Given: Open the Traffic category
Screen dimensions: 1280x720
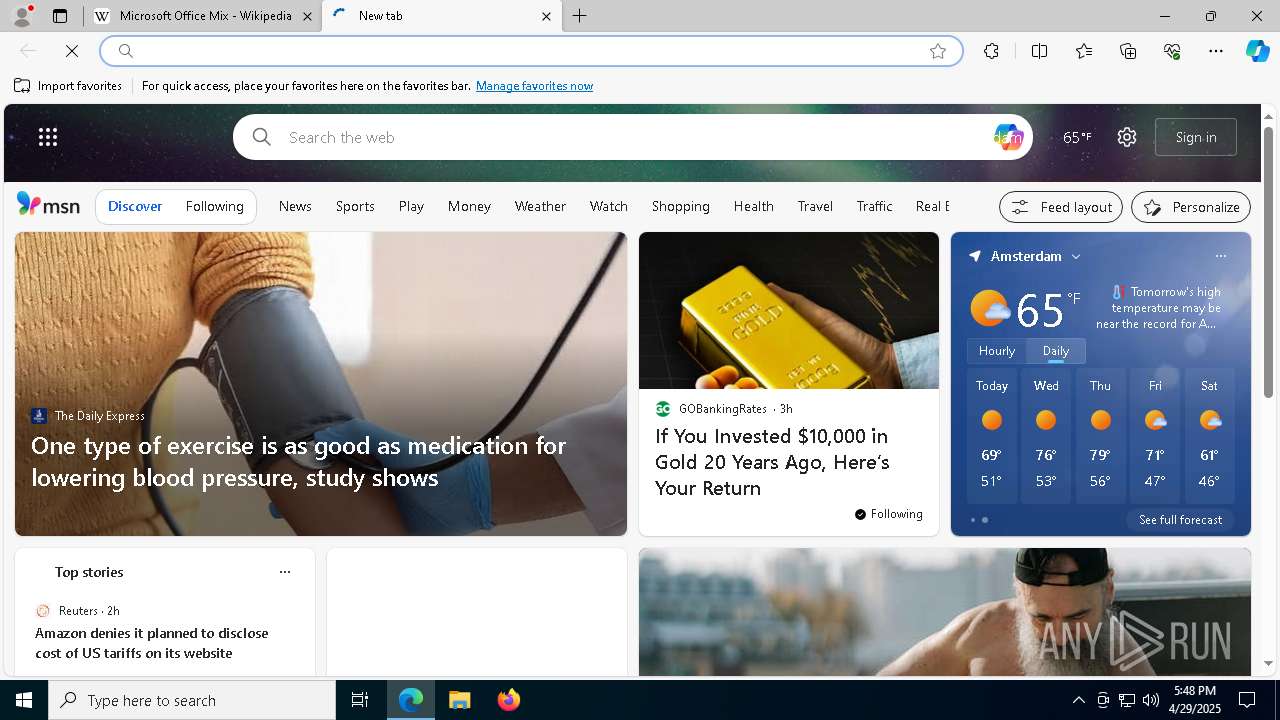Looking at the screenshot, I should (874, 206).
